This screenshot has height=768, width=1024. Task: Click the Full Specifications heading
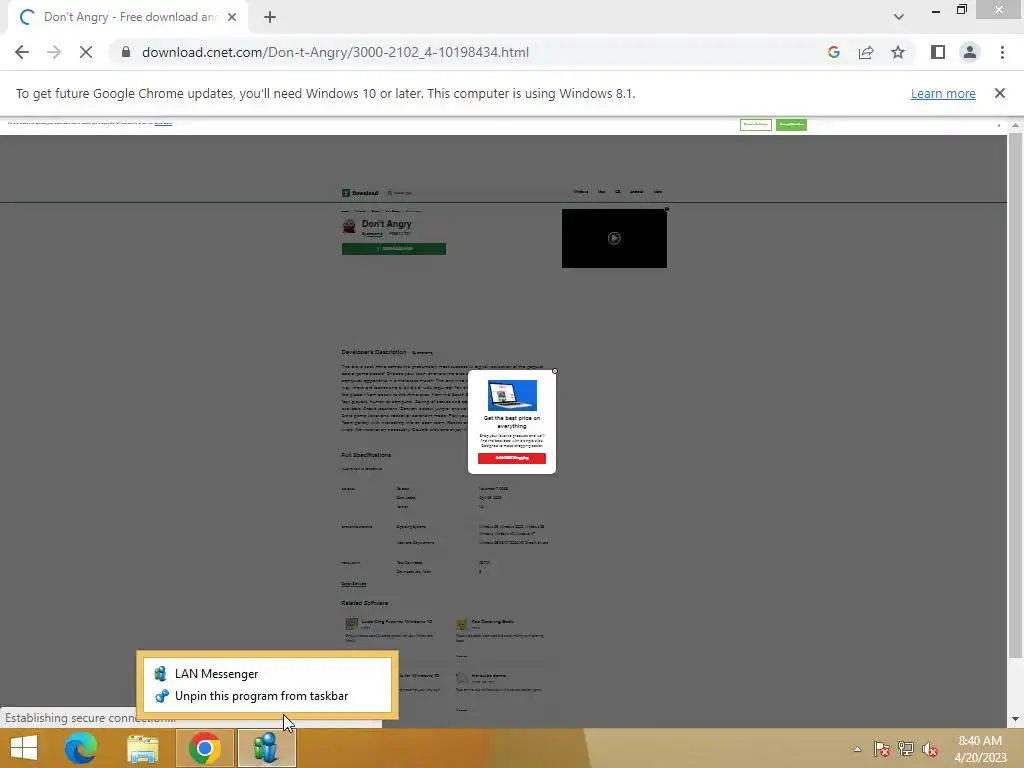[x=366, y=455]
